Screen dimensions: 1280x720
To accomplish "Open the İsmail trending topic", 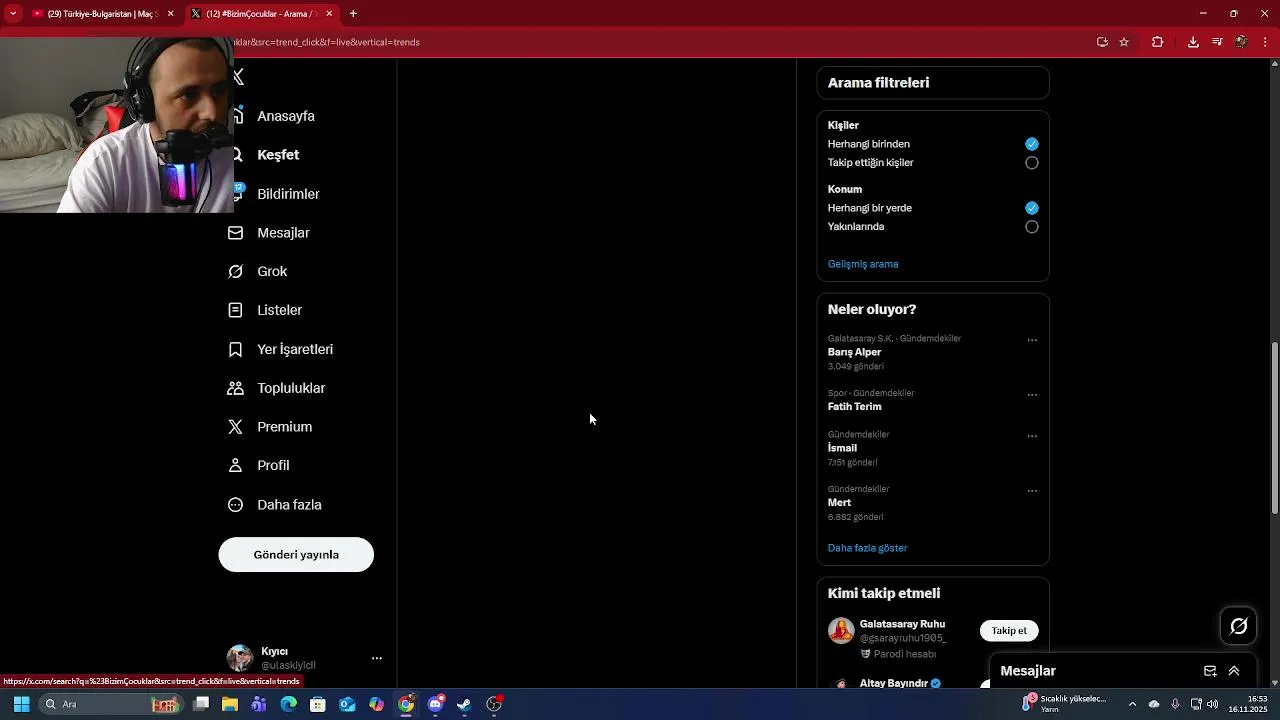I will pos(842,448).
